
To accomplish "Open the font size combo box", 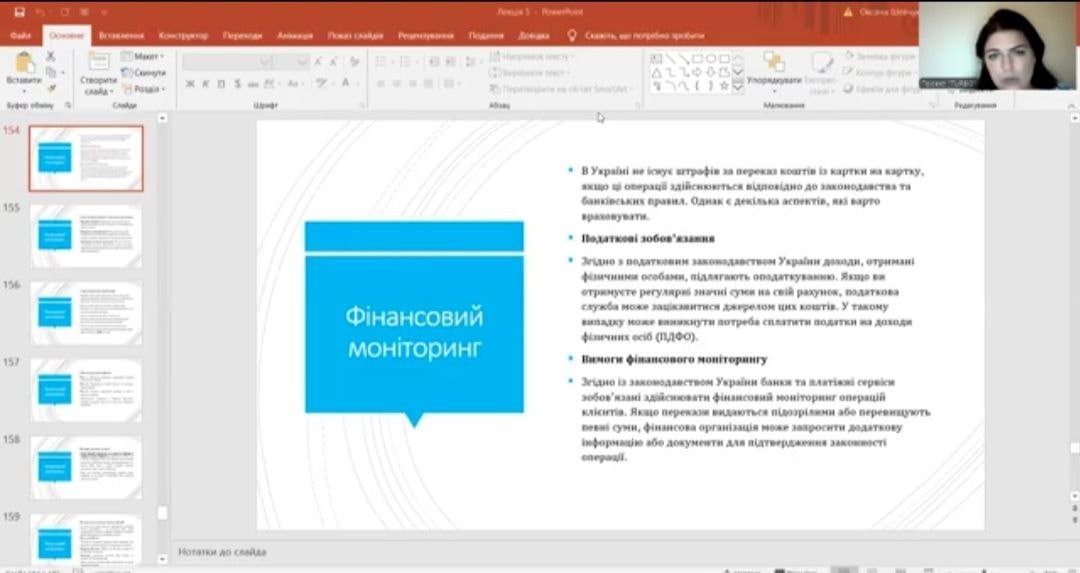I will pos(291,62).
